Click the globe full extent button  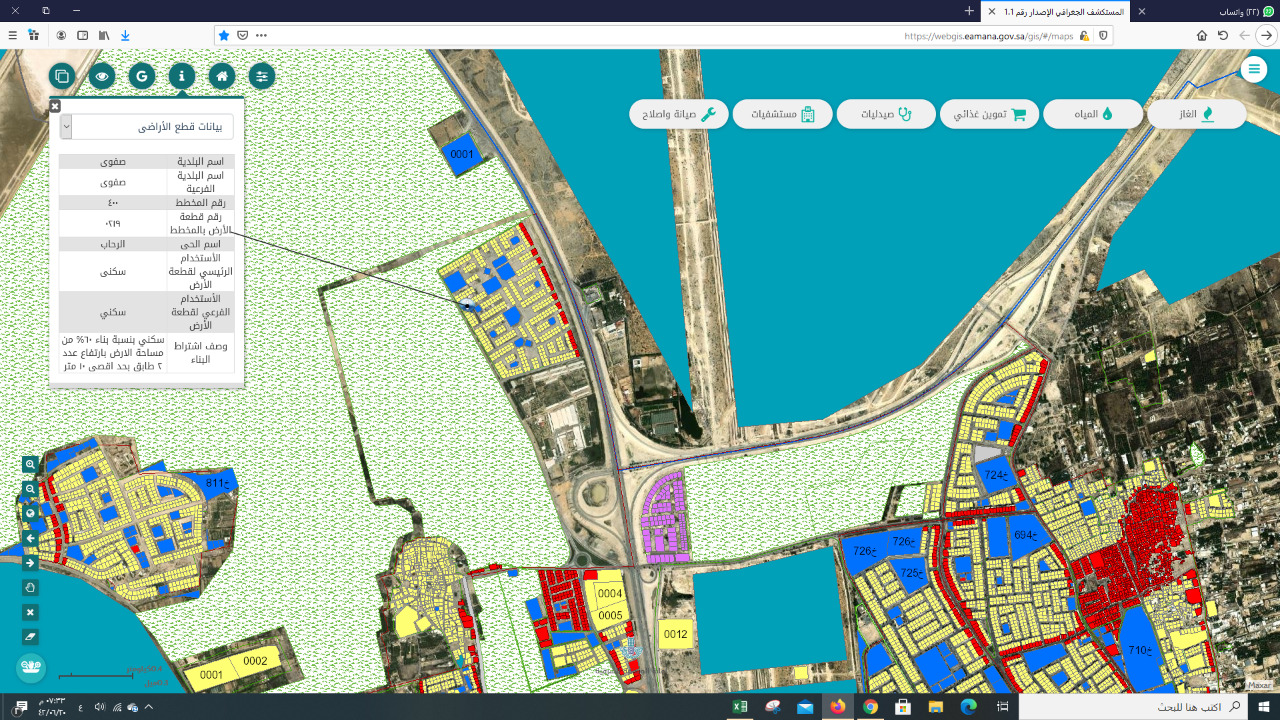click(x=30, y=514)
